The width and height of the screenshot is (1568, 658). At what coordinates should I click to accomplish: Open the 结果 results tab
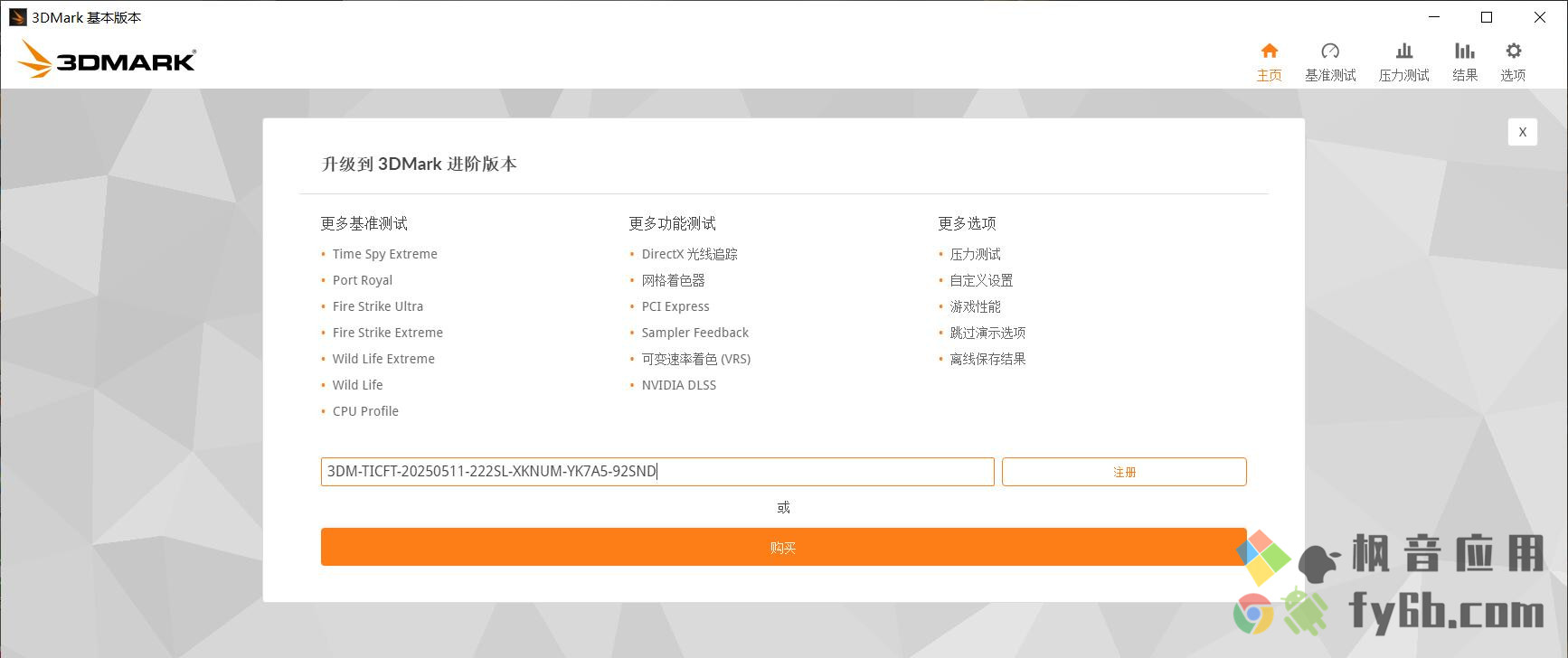click(1465, 62)
